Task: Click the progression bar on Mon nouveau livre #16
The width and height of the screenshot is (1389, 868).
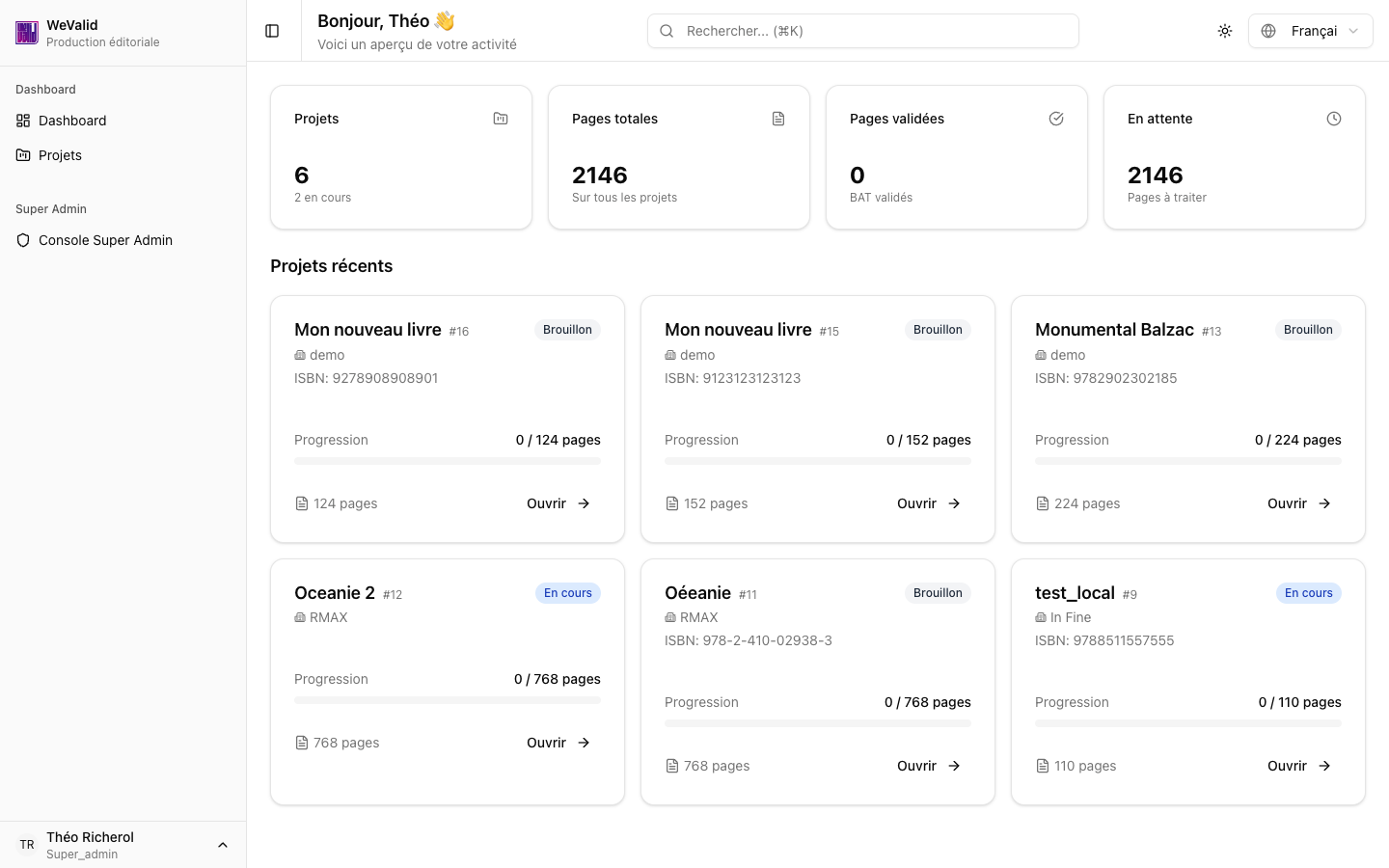Action: pos(447,460)
